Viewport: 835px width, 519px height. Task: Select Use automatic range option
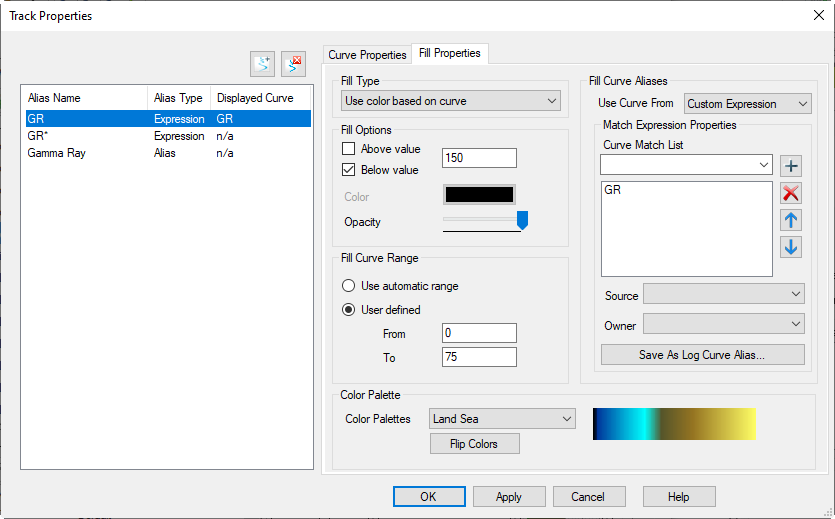(x=349, y=286)
